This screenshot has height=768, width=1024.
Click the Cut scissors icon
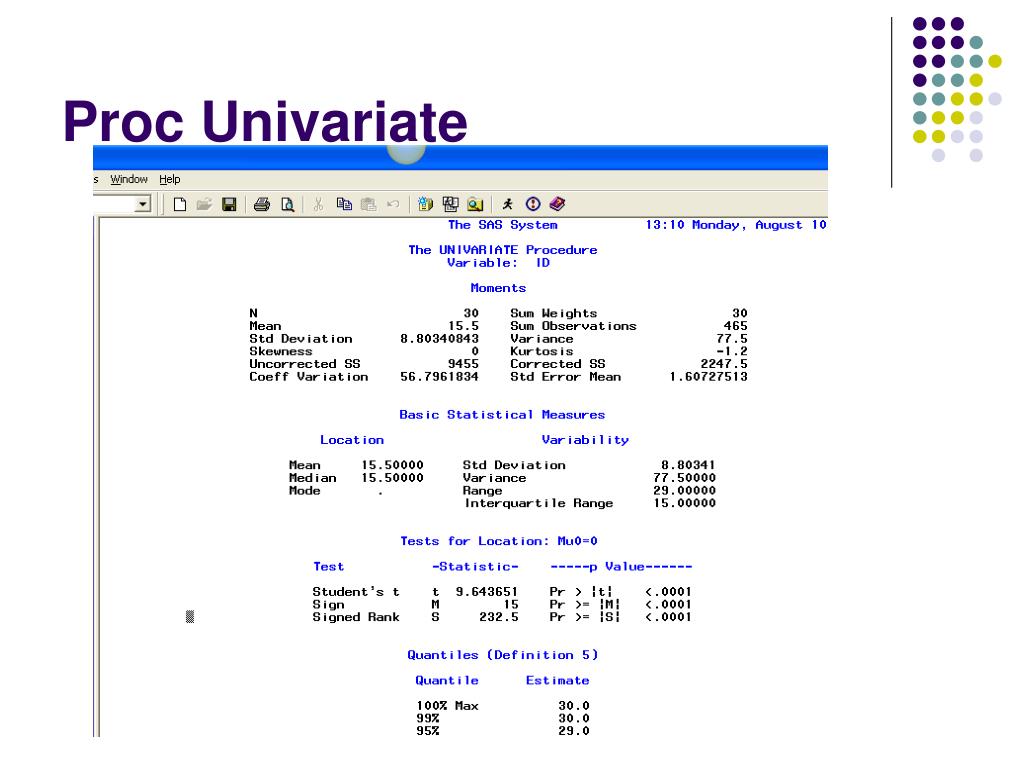319,204
